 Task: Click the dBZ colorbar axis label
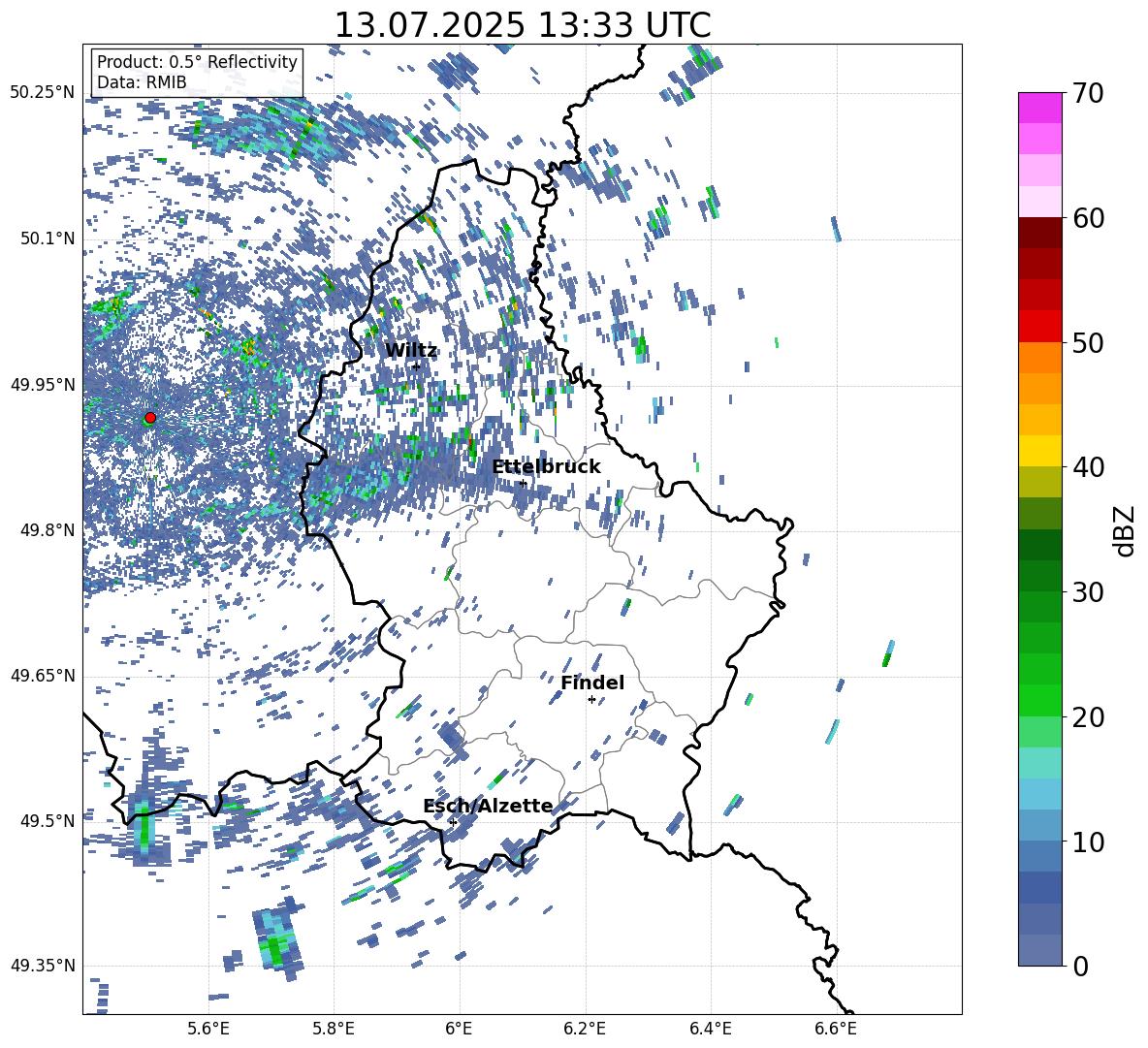point(1126,530)
